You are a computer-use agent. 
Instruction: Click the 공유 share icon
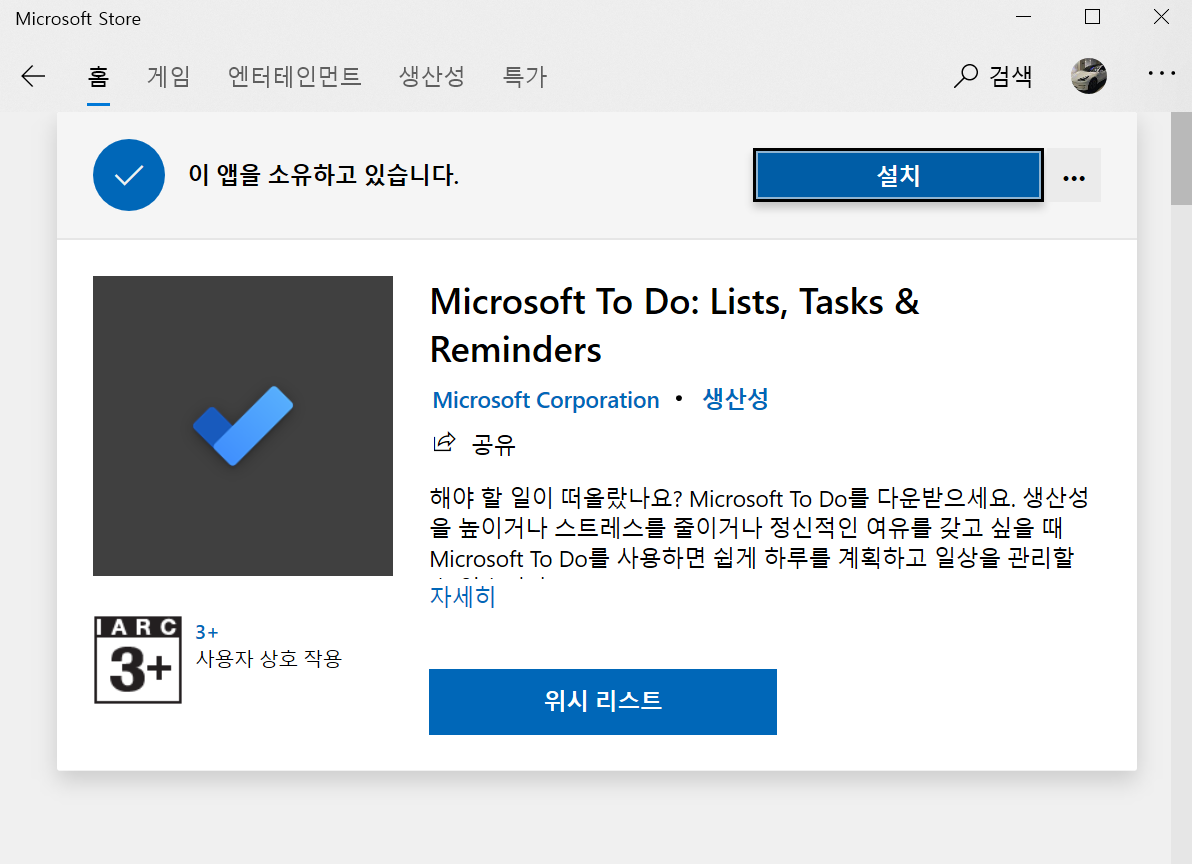tap(444, 442)
